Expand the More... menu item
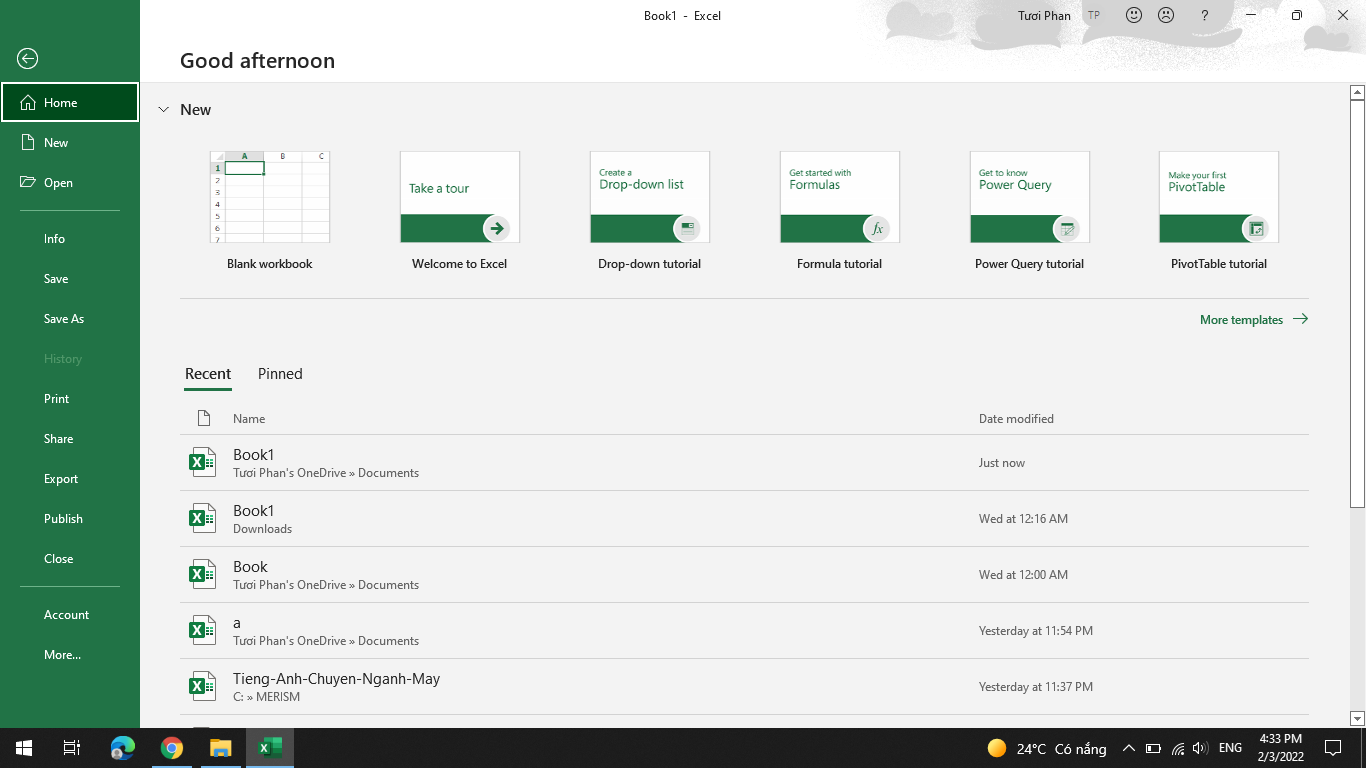 (x=70, y=654)
